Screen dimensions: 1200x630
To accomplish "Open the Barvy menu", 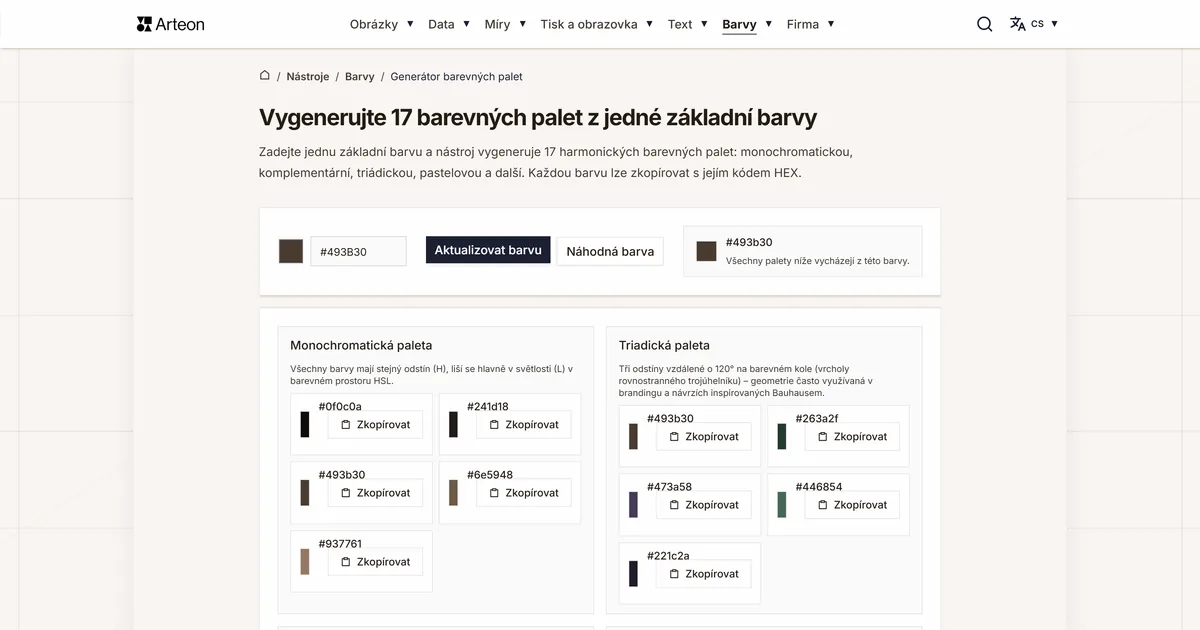I will (x=739, y=24).
